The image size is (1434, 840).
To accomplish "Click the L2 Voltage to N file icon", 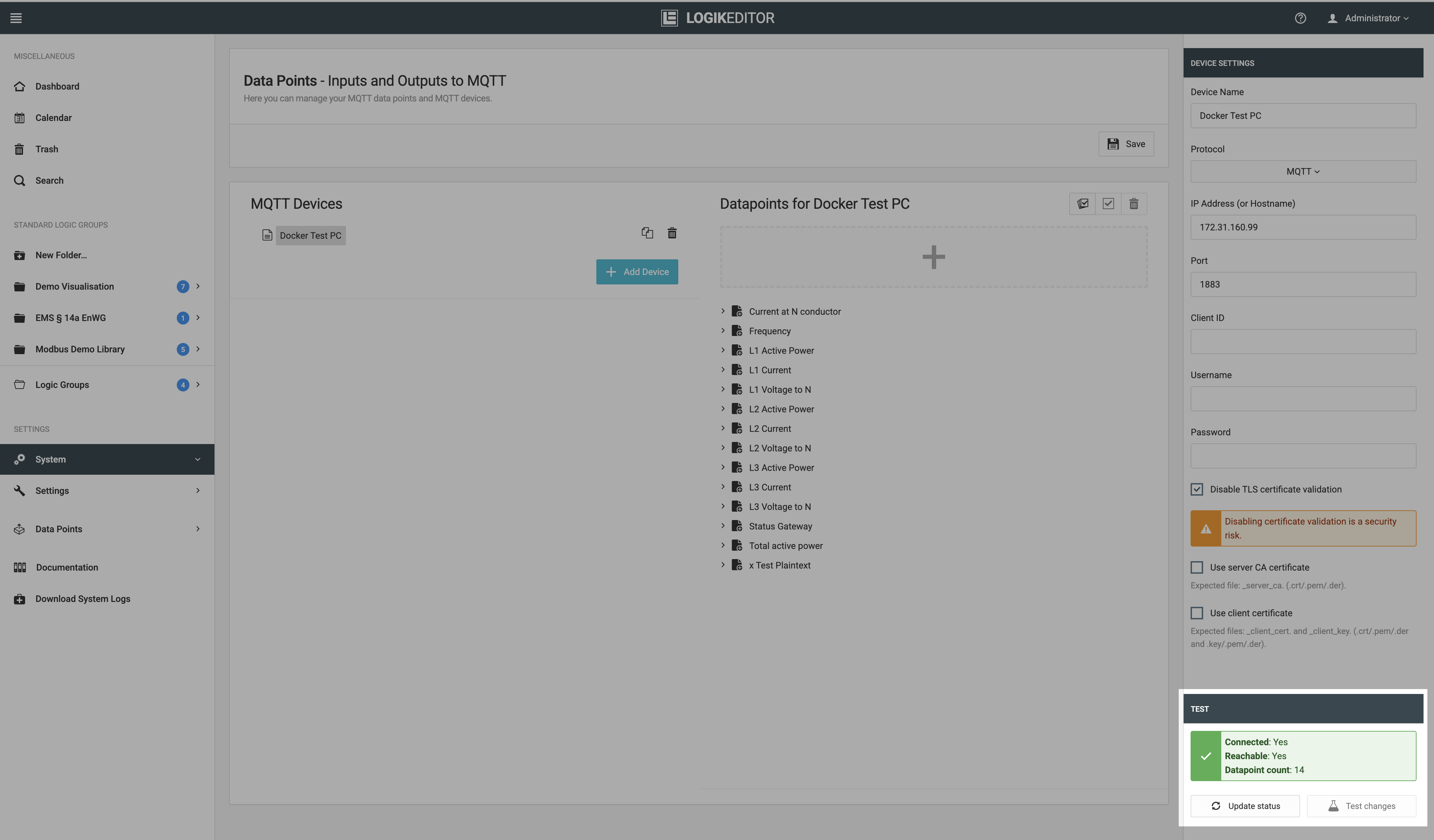I will pyautogui.click(x=737, y=448).
